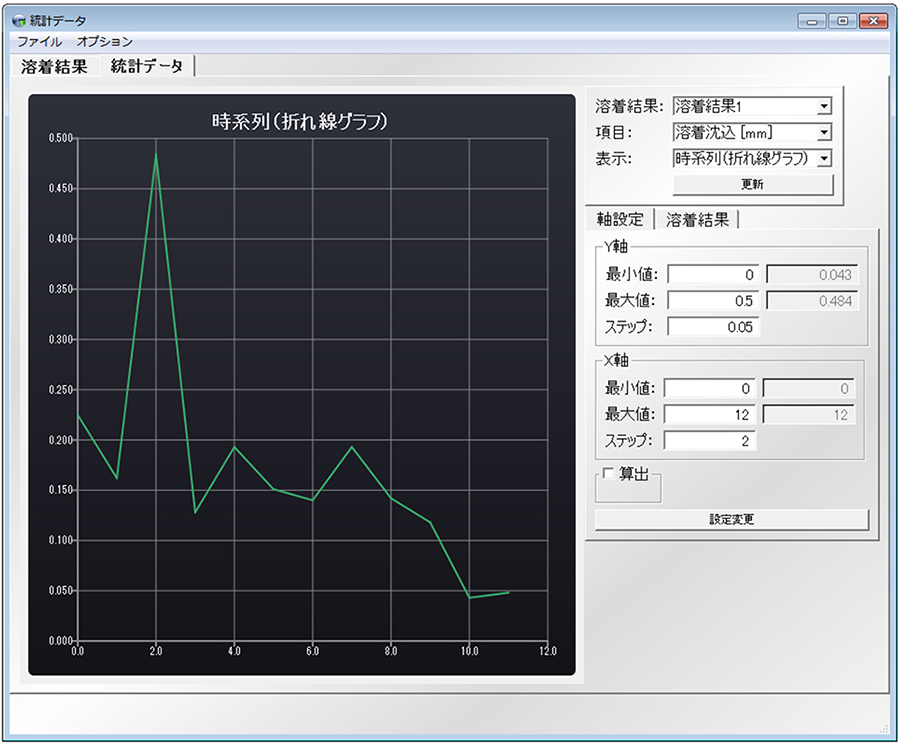Click the Y軸 最小値 input field
This screenshot has height=743, width=900.
[713, 274]
